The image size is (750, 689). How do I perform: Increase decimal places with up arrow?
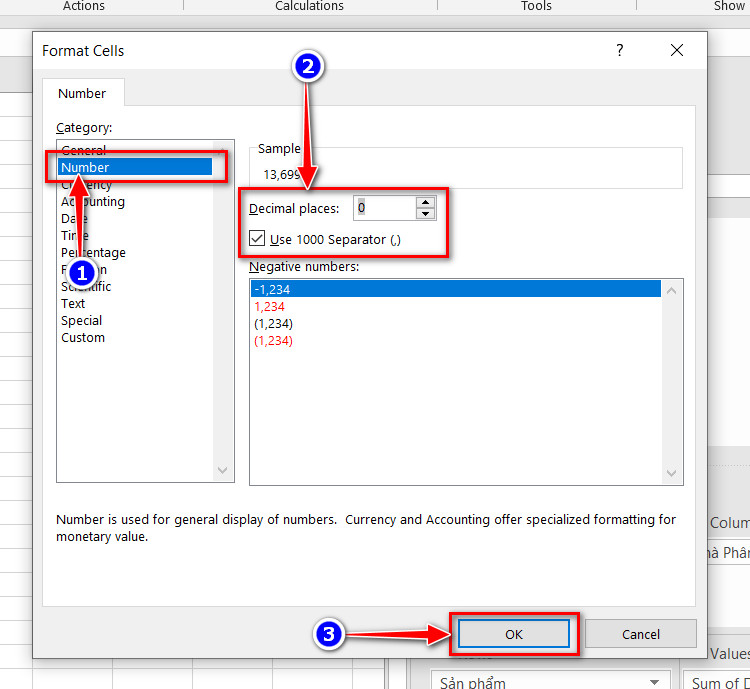(425, 202)
